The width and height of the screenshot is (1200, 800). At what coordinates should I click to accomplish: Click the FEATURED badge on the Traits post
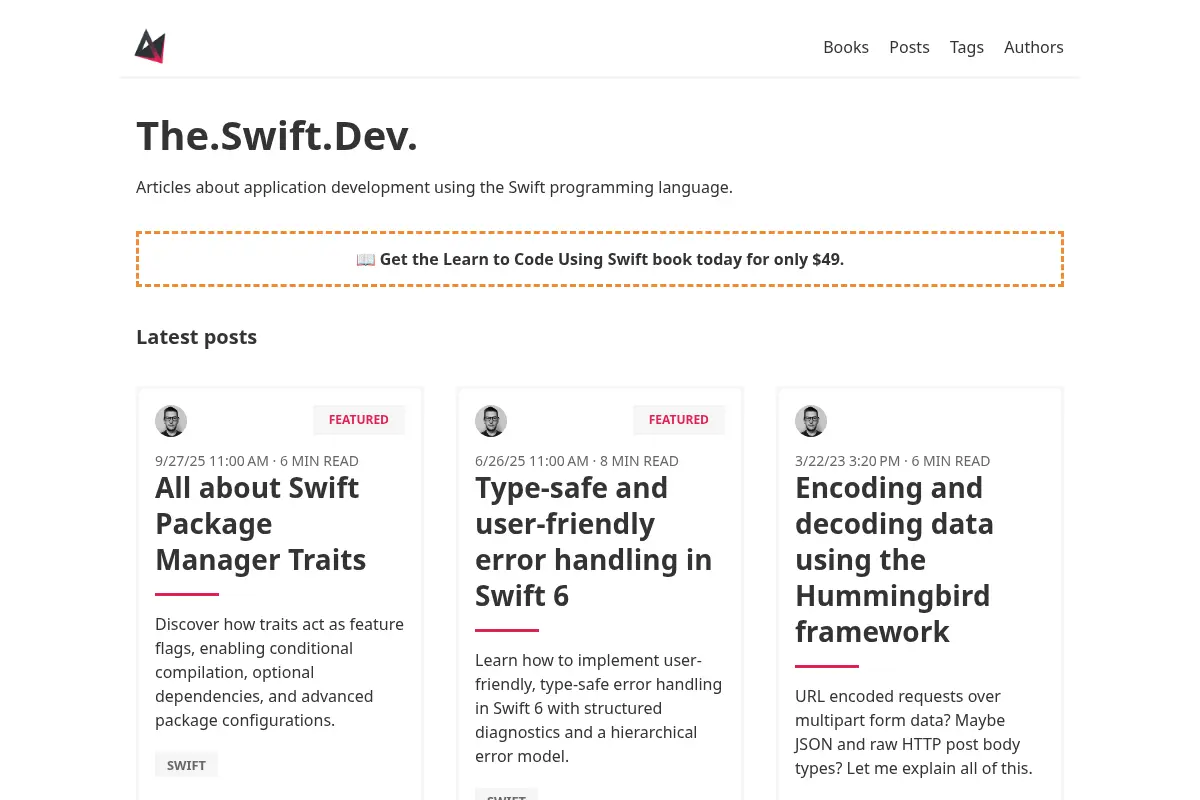tap(359, 420)
